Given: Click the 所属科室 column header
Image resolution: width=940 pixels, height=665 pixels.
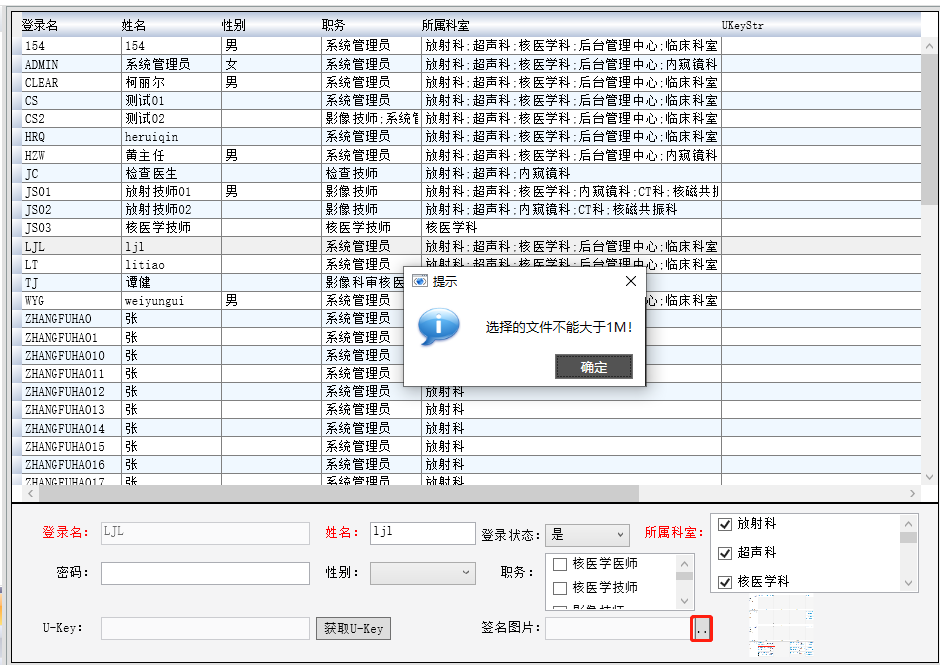Looking at the screenshot, I should (x=446, y=25).
